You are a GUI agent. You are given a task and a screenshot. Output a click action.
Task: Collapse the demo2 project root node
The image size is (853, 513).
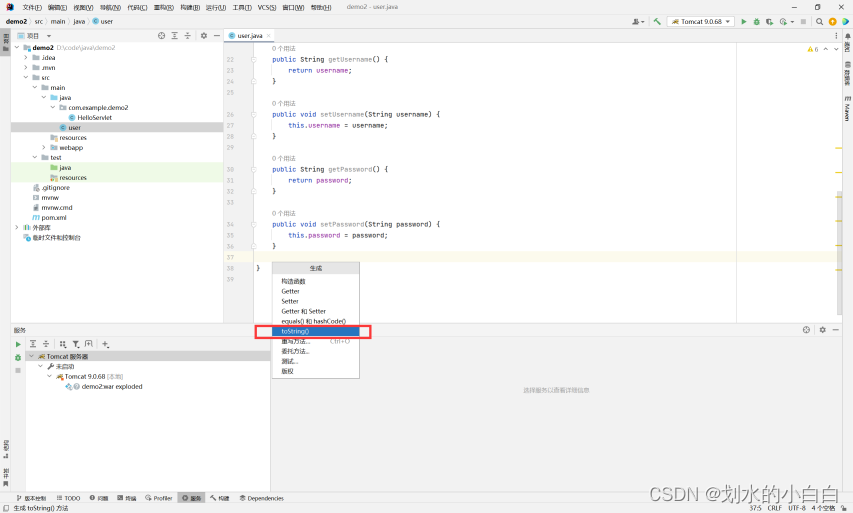click(16, 47)
